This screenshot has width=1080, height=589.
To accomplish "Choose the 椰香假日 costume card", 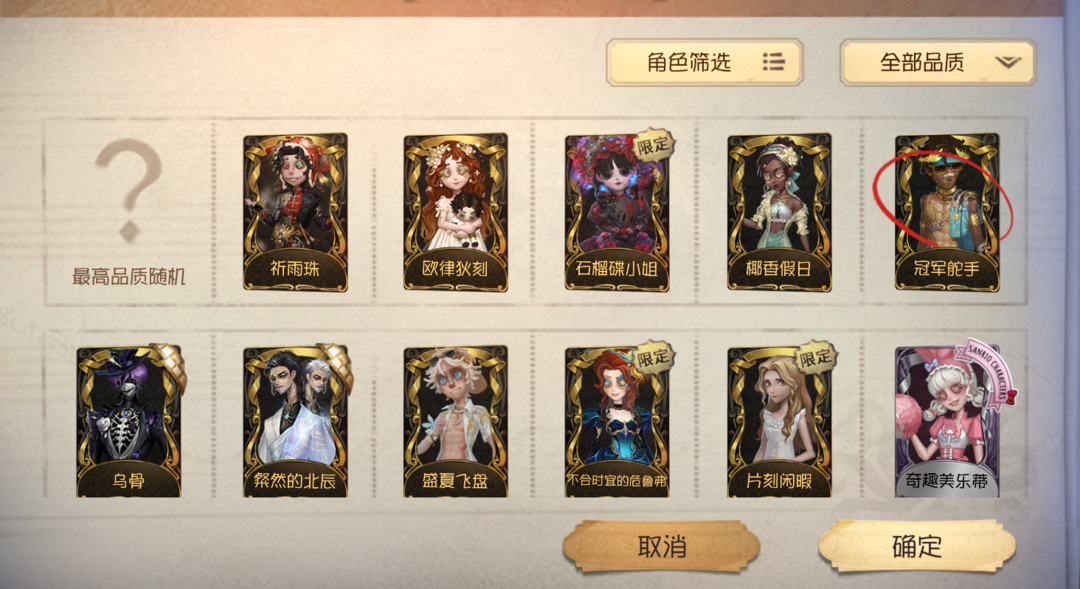I will tap(779, 212).
